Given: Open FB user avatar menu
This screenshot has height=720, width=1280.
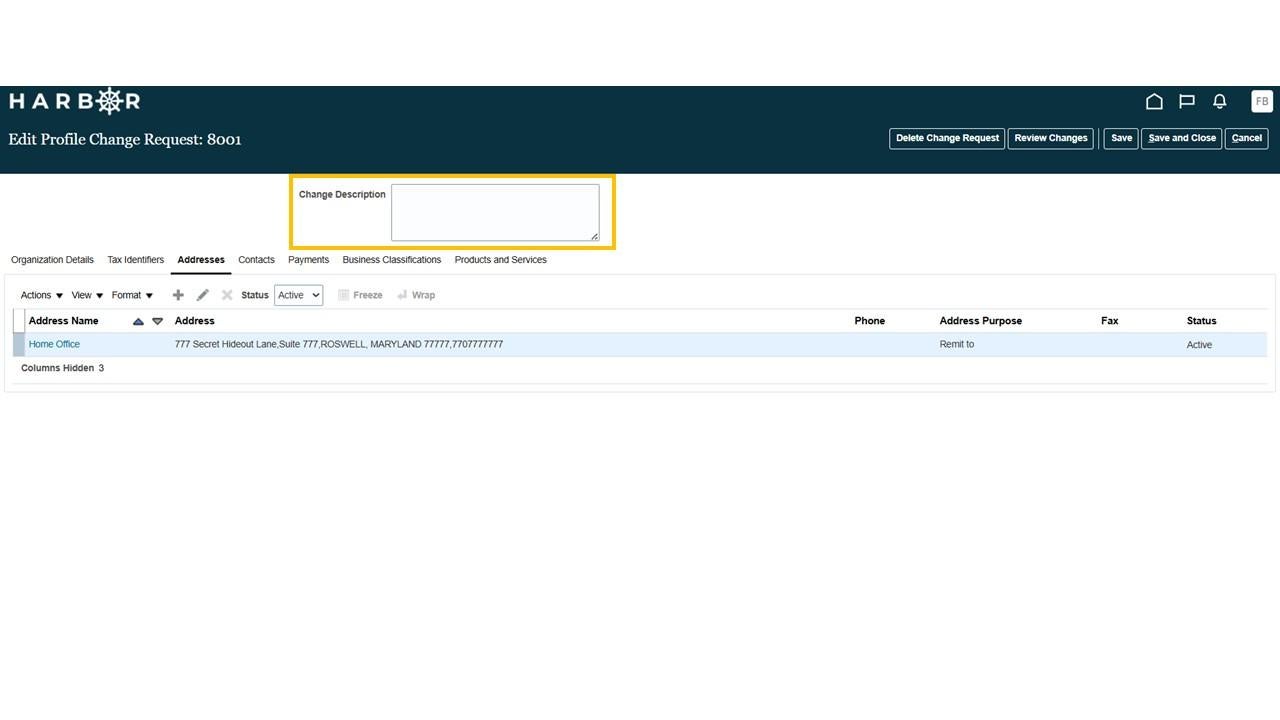Looking at the screenshot, I should pos(1262,101).
